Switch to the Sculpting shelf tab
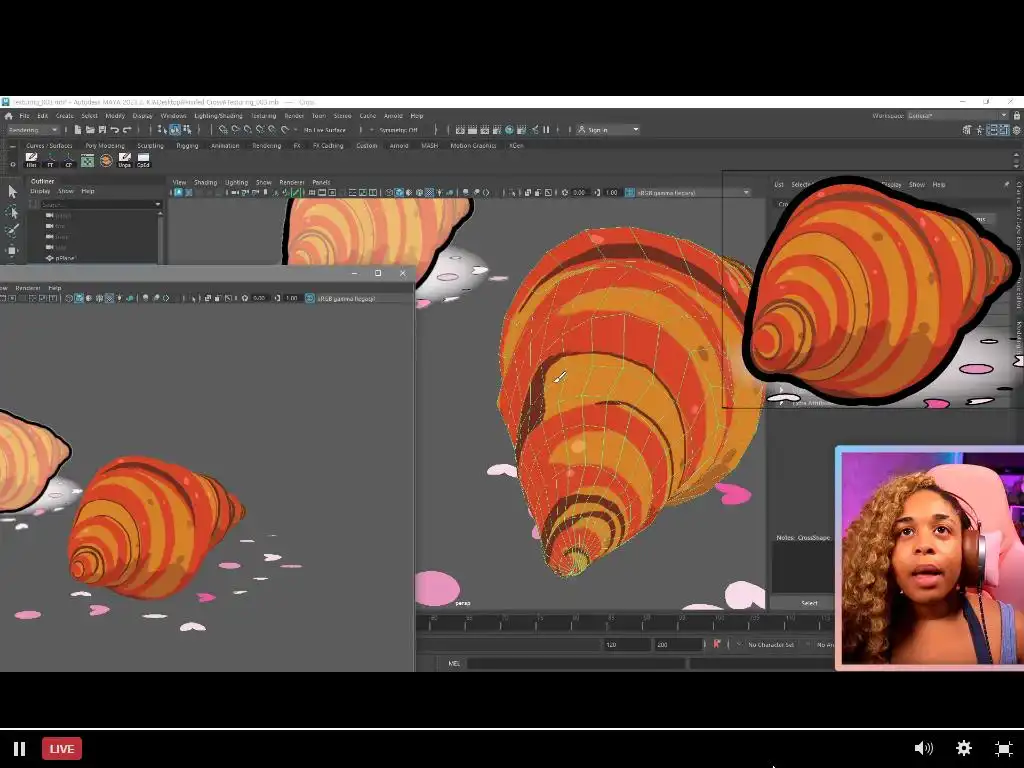The height and width of the screenshot is (768, 1024). tap(150, 146)
